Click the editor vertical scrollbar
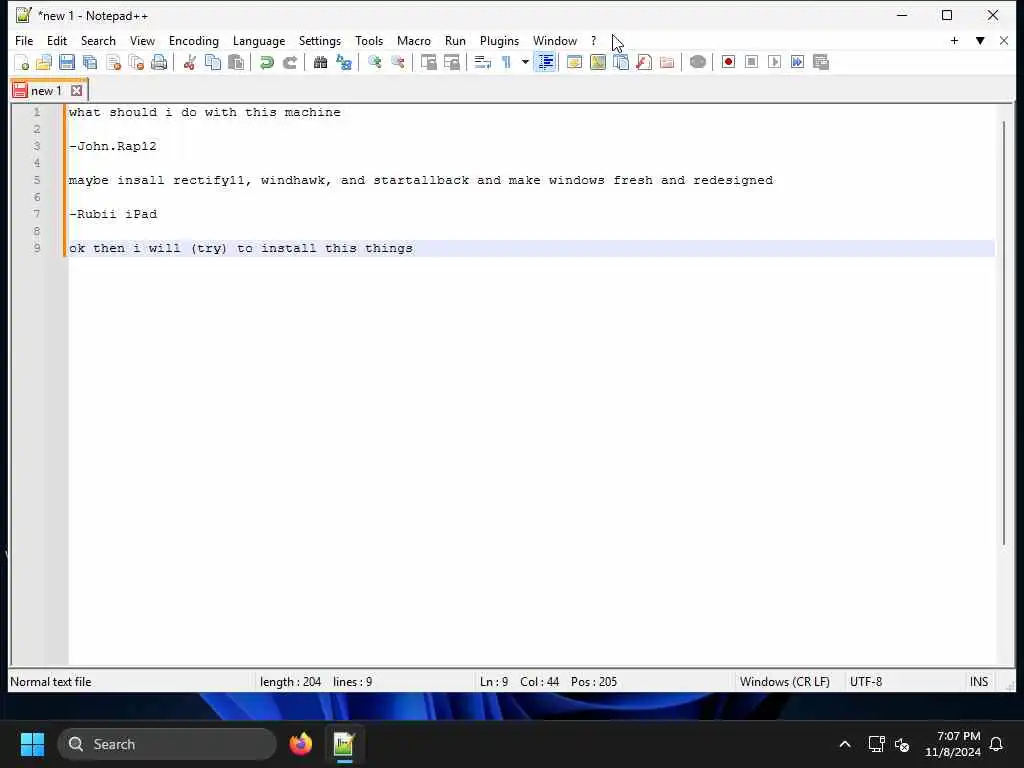Screen dimensions: 1024x768 (1004, 333)
